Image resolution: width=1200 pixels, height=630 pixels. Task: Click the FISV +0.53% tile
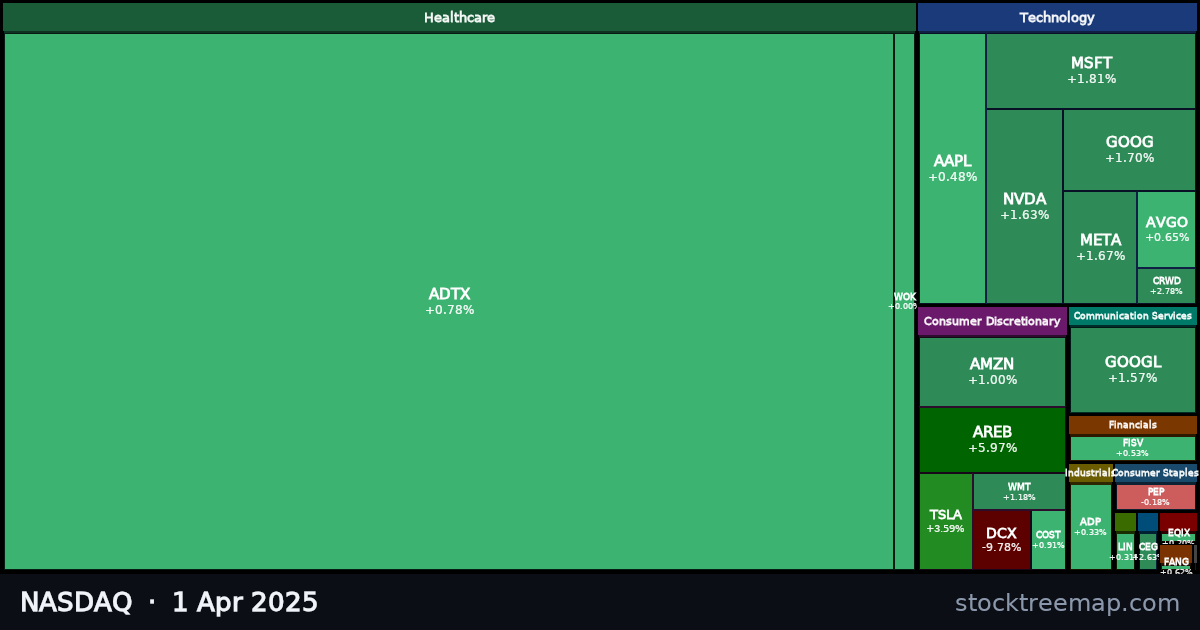(1132, 448)
